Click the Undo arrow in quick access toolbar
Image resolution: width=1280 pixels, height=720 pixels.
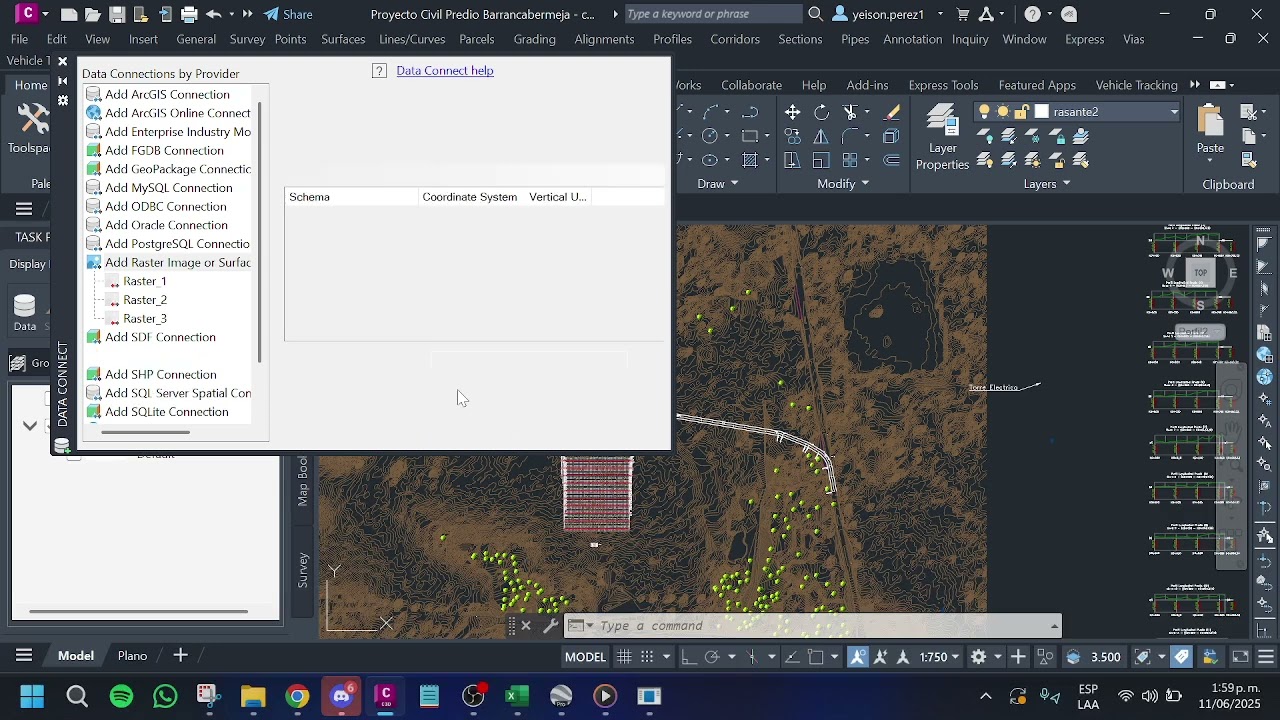click(213, 14)
